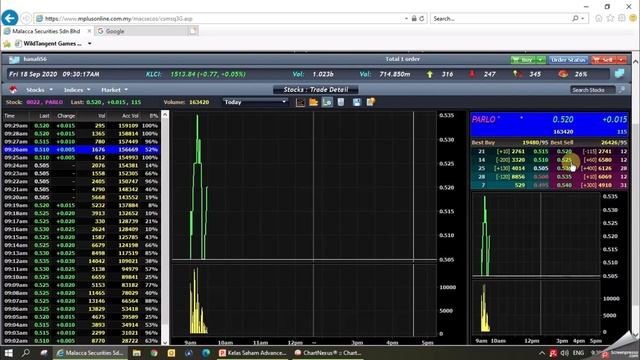Click the trade table scrollbar up arrow
Screen dimensions: 640x360
[165, 115]
